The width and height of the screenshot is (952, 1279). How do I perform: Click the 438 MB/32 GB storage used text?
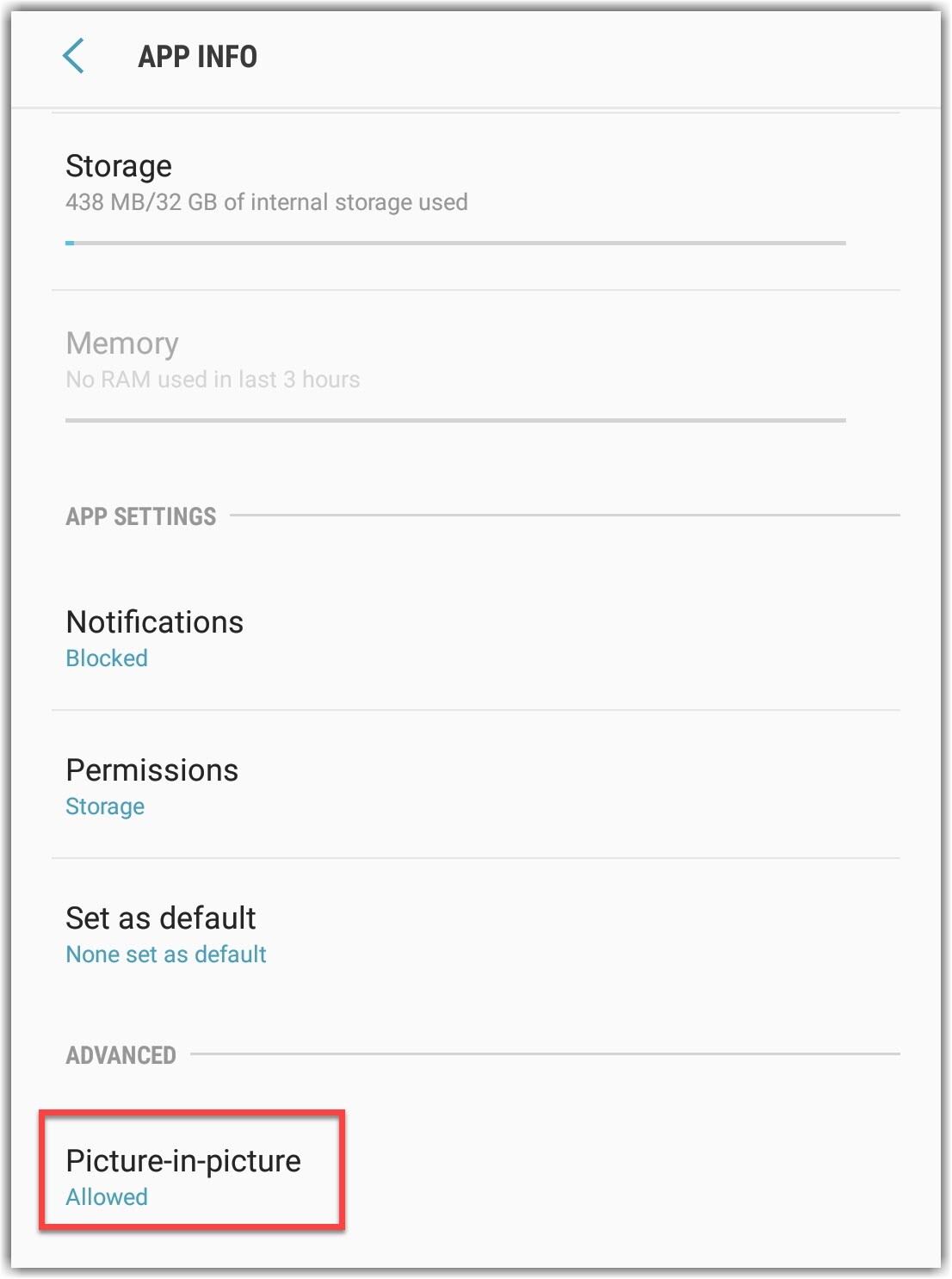click(267, 202)
